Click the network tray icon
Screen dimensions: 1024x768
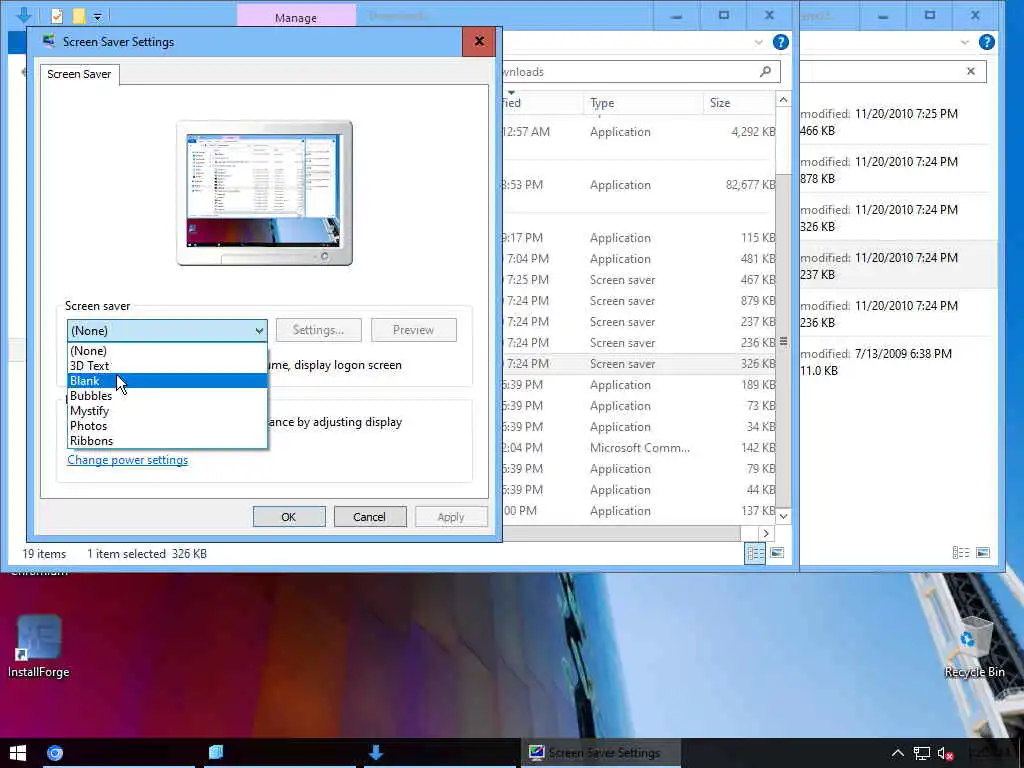point(921,753)
